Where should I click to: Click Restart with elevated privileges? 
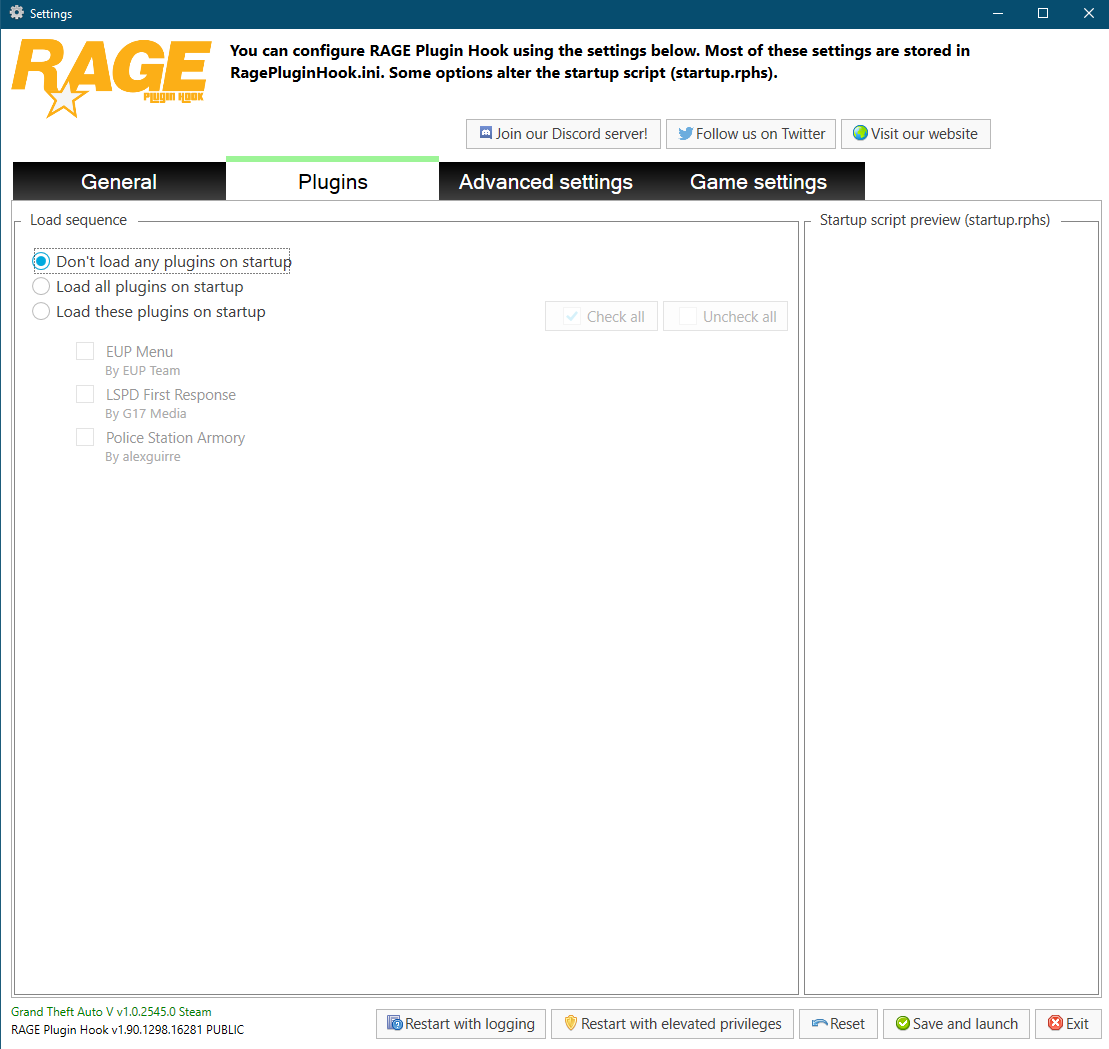673,1024
